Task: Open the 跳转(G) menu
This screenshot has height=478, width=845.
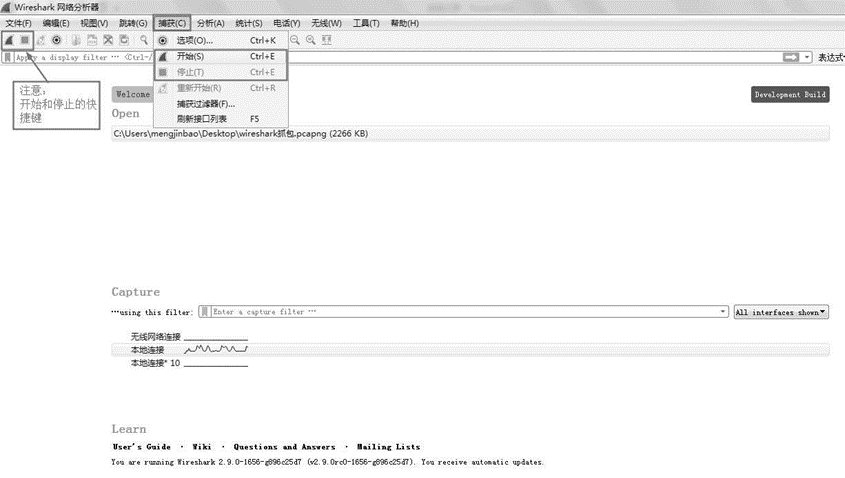Action: (x=133, y=23)
